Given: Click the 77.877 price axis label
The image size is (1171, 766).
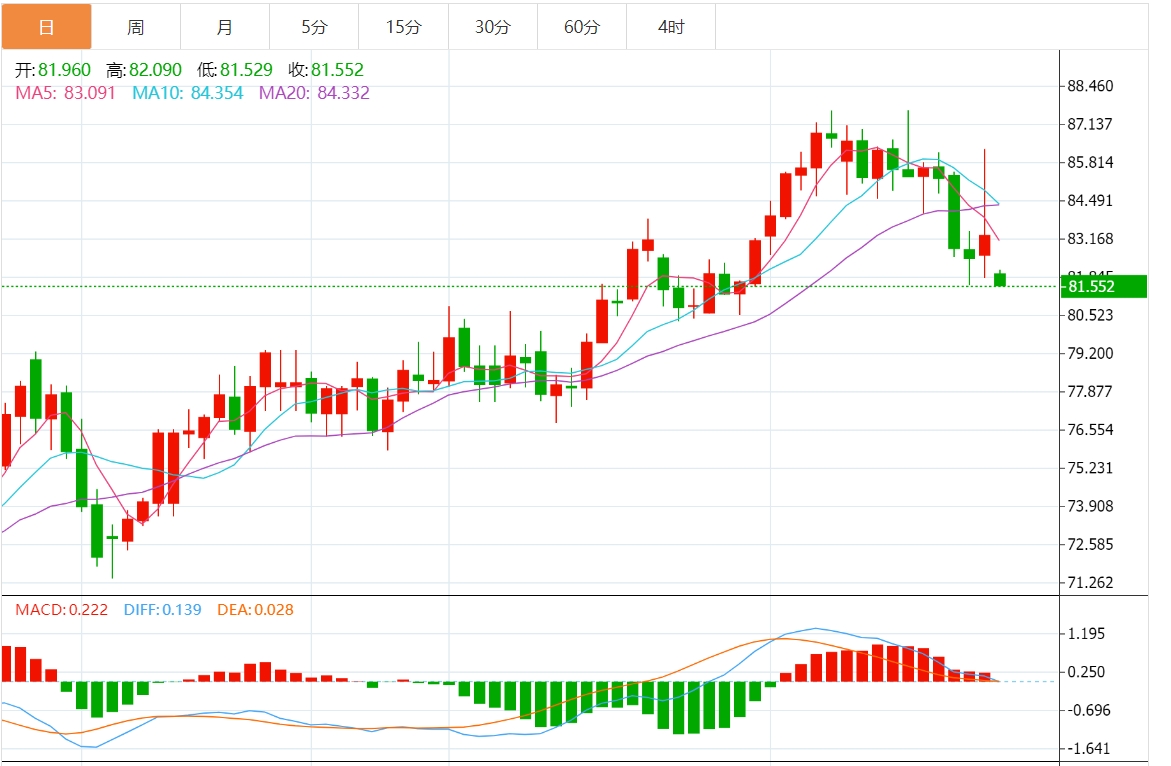Looking at the screenshot, I should pyautogui.click(x=1090, y=391).
